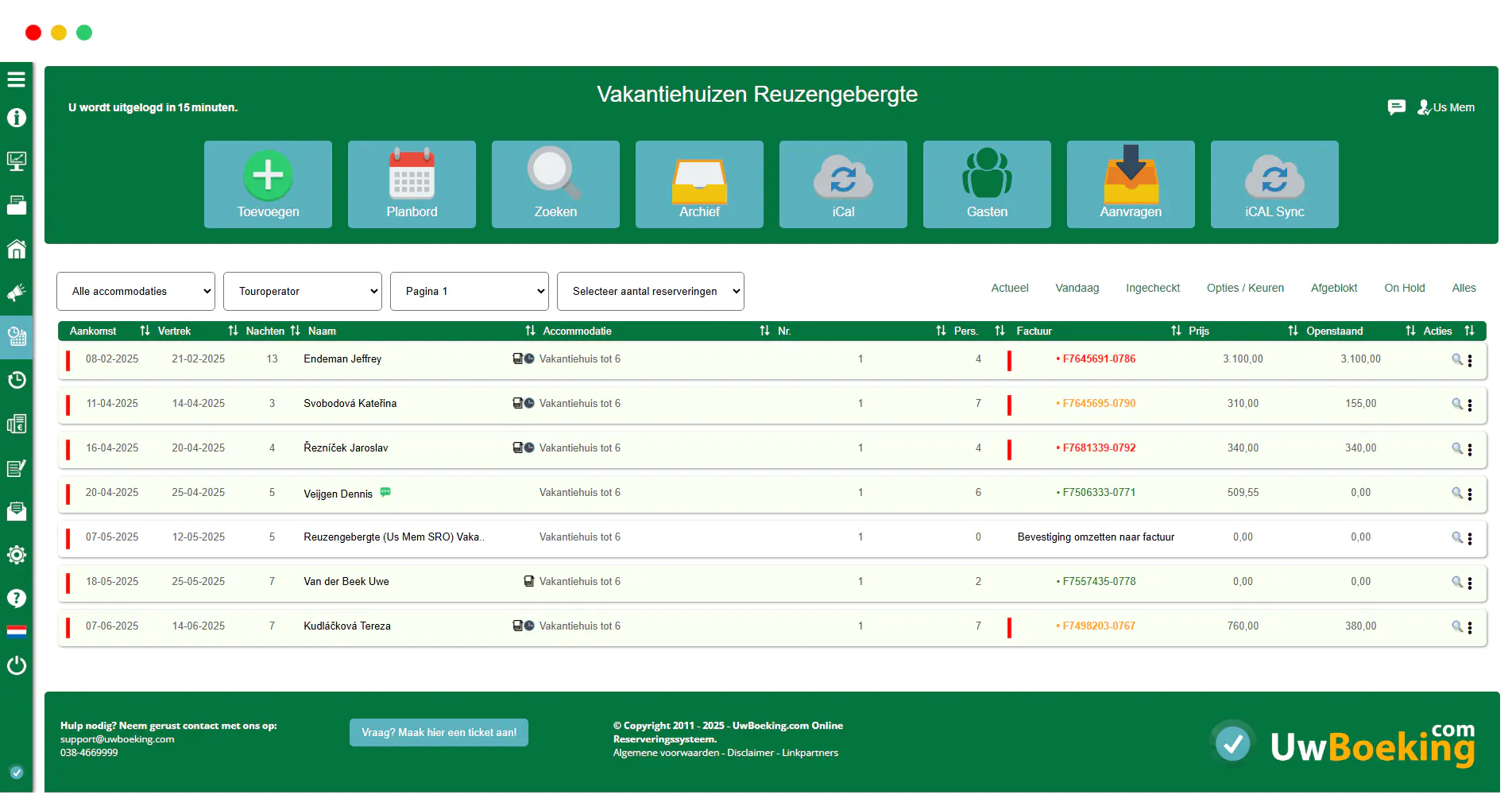The image size is (1512, 810).
Task: Click the Toevoegen plus icon
Action: pyautogui.click(x=268, y=176)
